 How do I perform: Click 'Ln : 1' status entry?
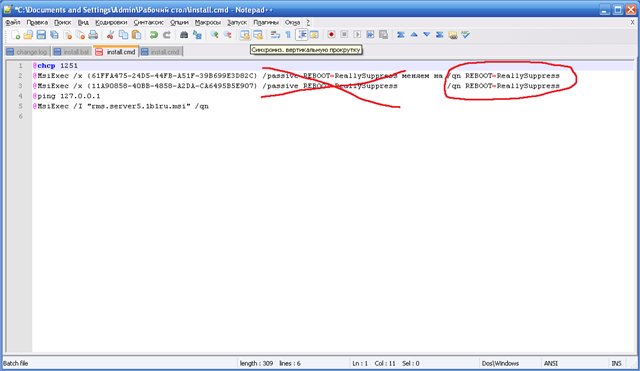tap(360, 363)
